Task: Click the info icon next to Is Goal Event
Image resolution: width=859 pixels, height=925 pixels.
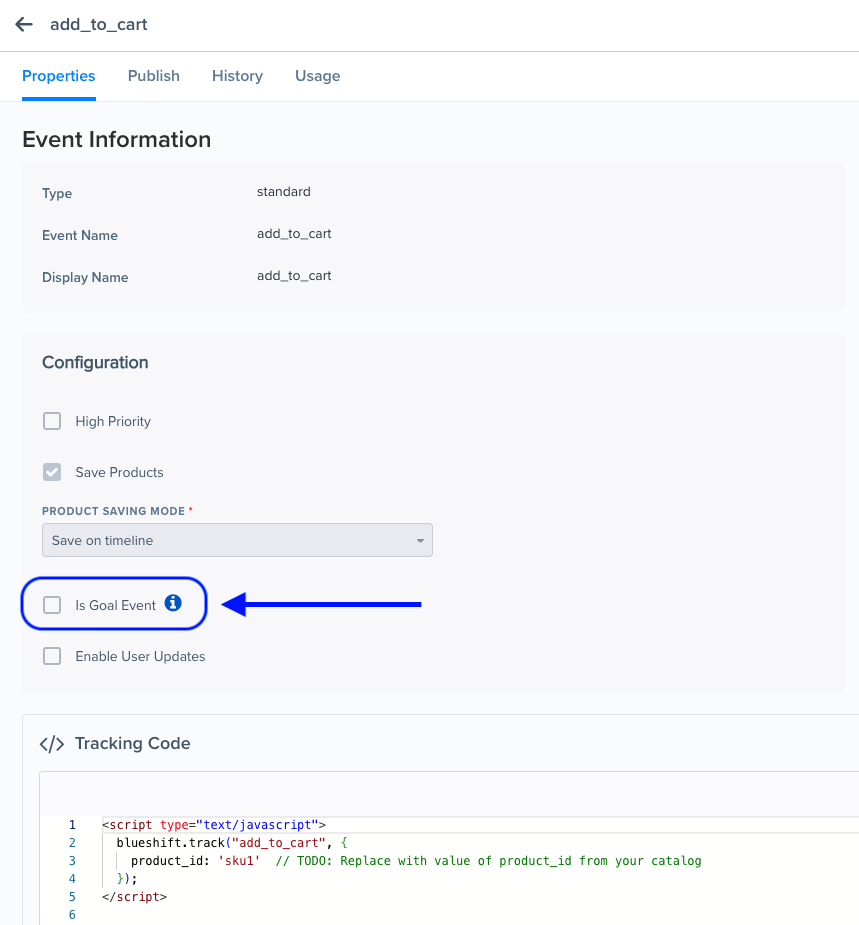Action: (173, 603)
